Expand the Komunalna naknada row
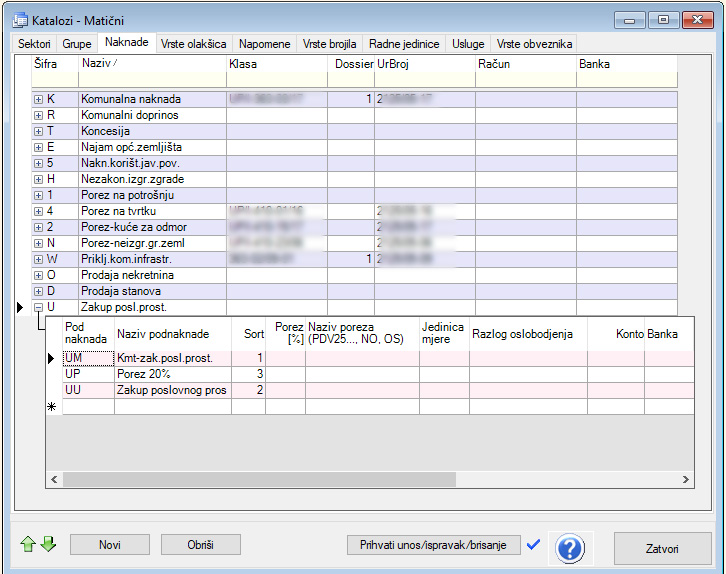The width and height of the screenshot is (726, 574). coord(38,100)
